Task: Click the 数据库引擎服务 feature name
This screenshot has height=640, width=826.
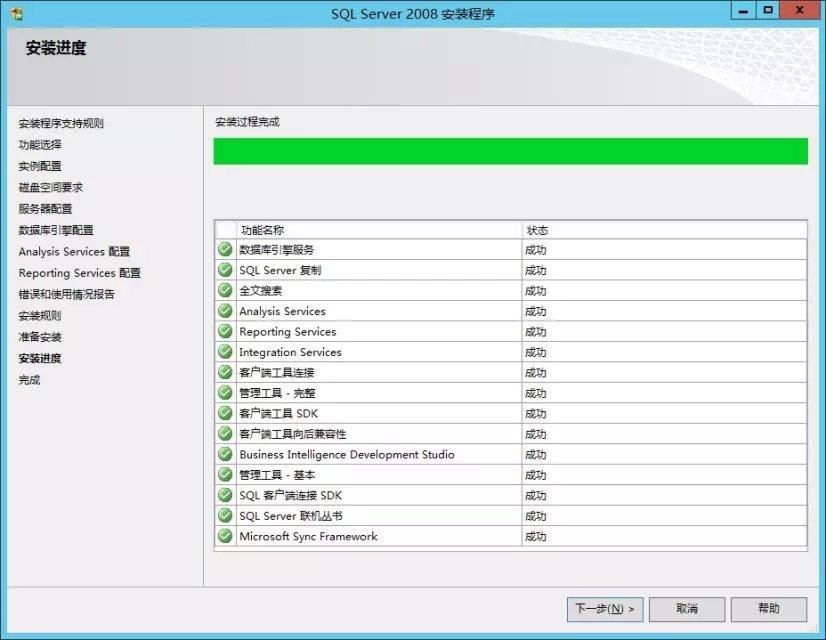Action: coord(277,250)
